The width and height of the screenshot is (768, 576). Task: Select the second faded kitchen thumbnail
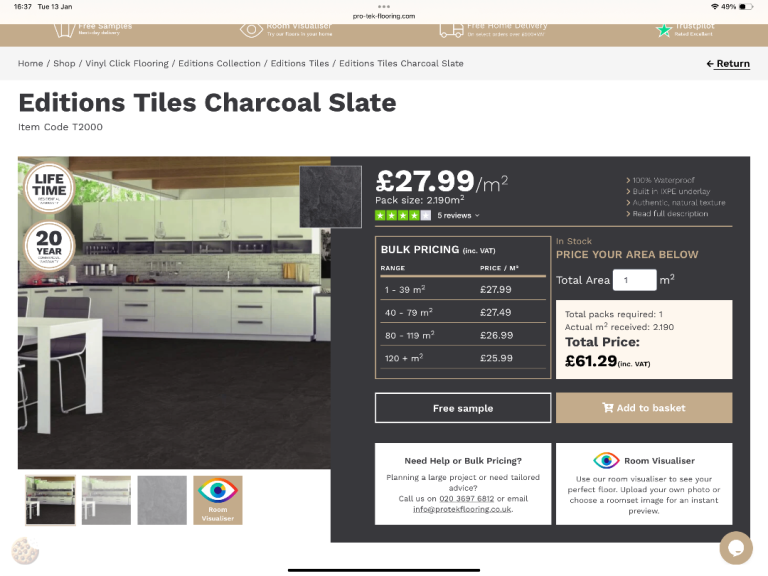pos(106,500)
